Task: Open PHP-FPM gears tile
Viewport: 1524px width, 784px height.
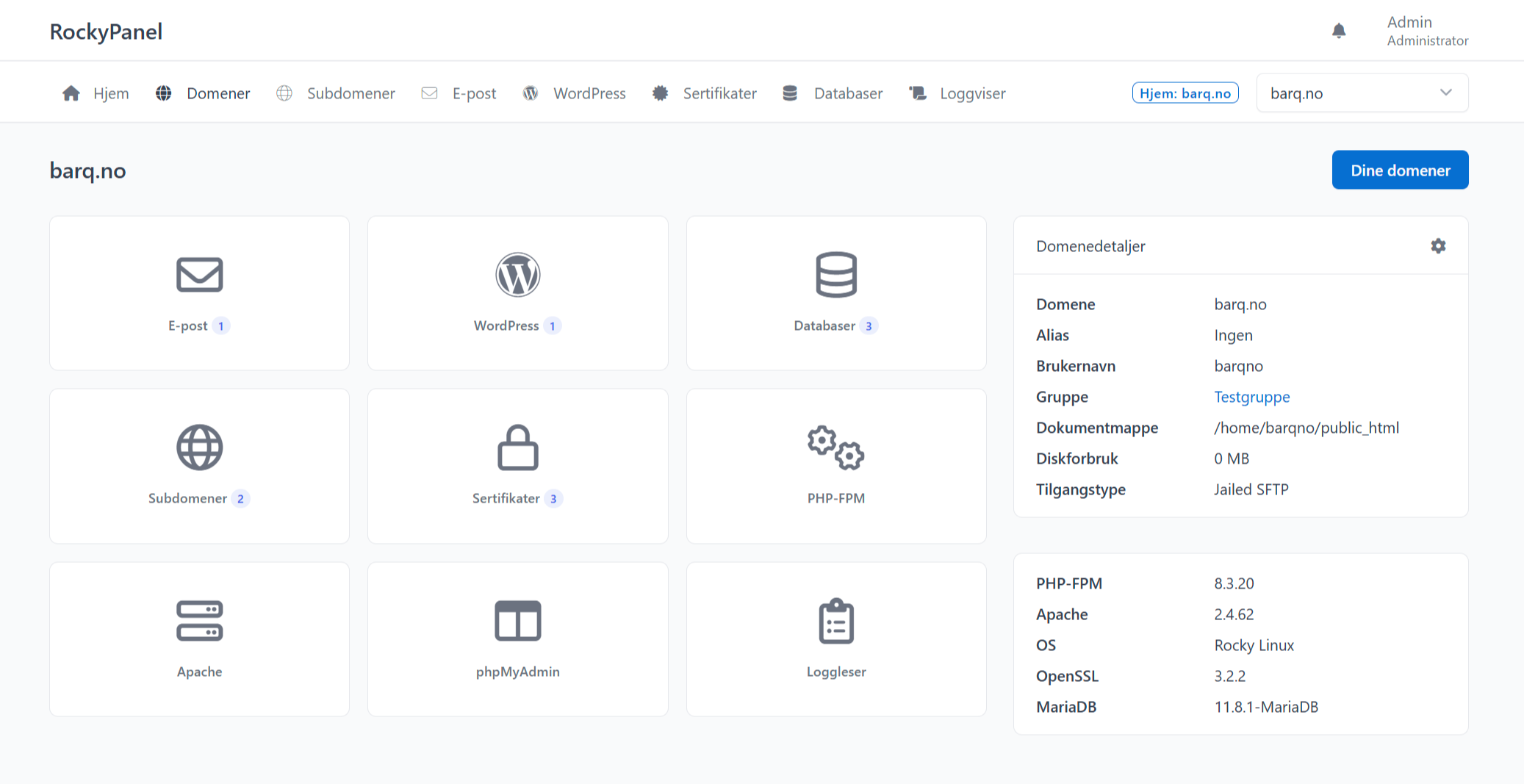Action: 835,466
